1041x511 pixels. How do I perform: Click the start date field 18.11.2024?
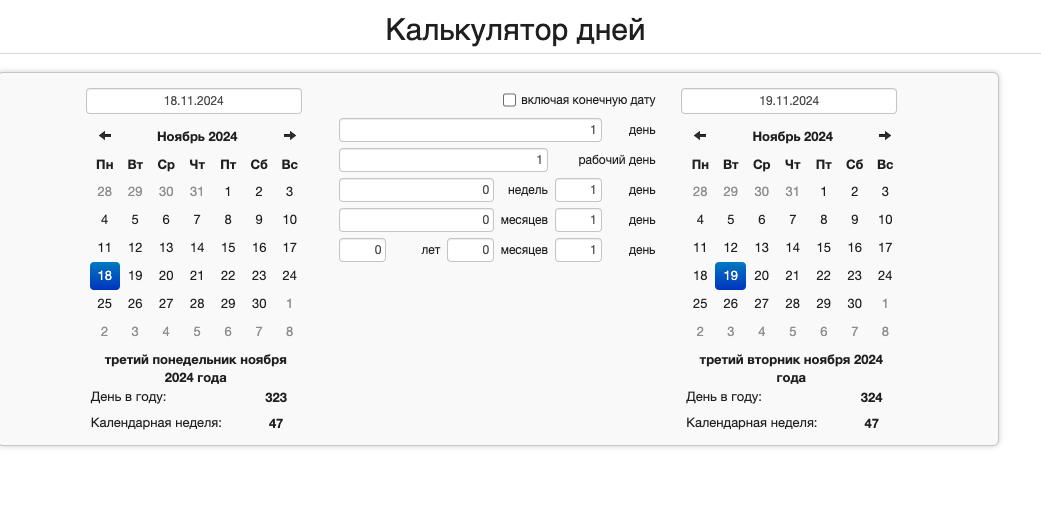[194, 101]
